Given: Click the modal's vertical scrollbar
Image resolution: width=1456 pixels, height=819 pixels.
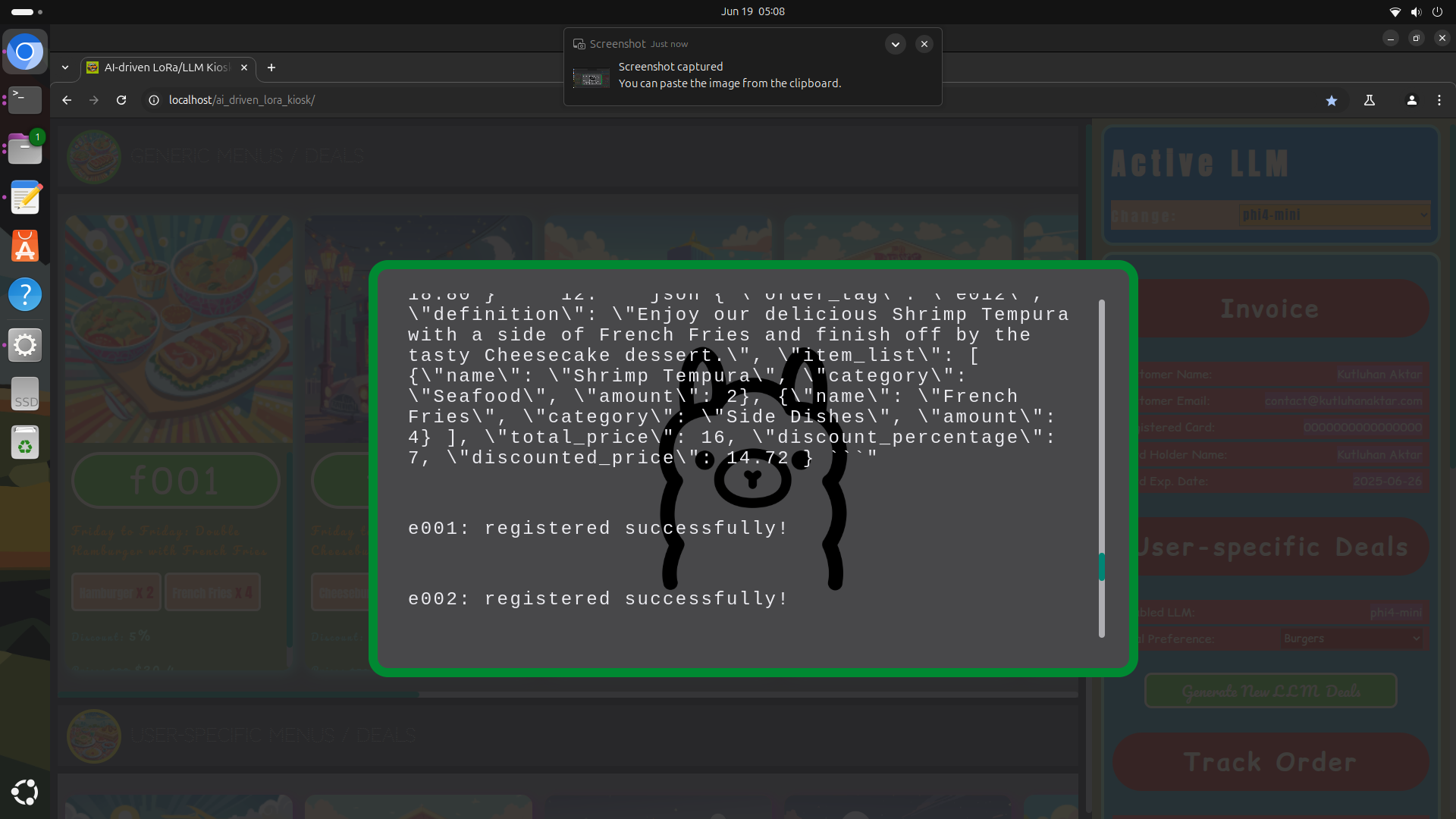Looking at the screenshot, I should 1101,469.
